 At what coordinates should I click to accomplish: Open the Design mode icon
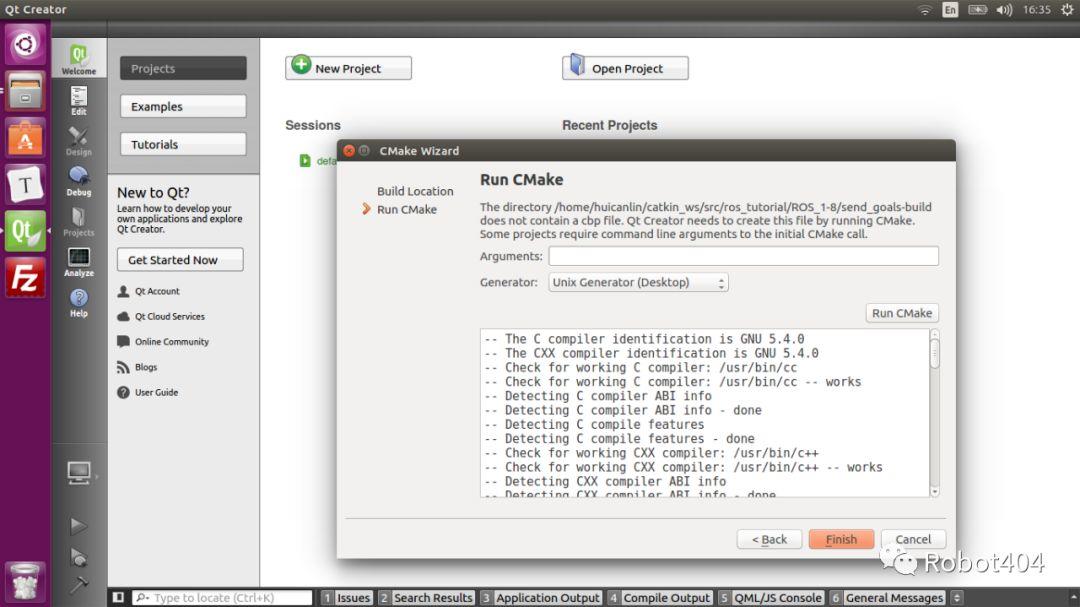tap(79, 141)
